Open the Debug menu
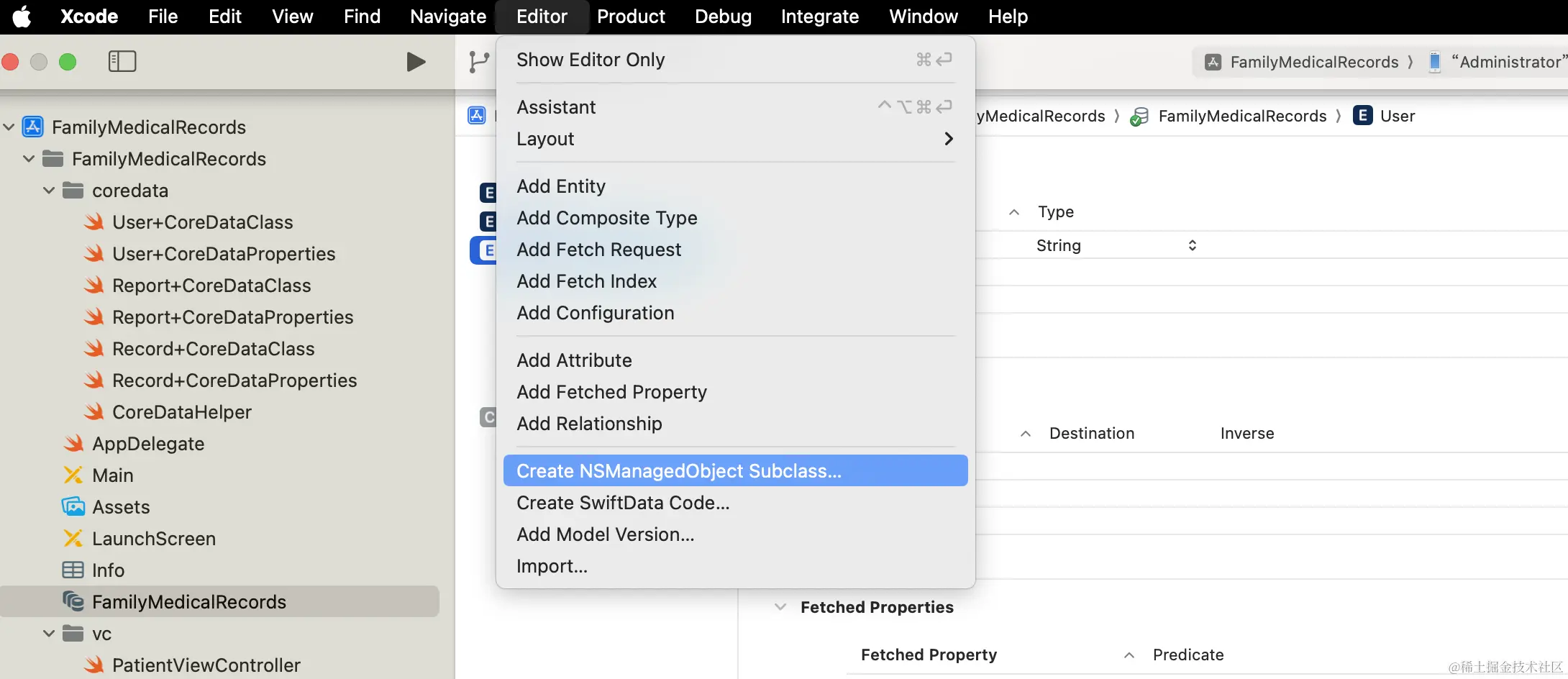The image size is (1568, 679). click(723, 17)
